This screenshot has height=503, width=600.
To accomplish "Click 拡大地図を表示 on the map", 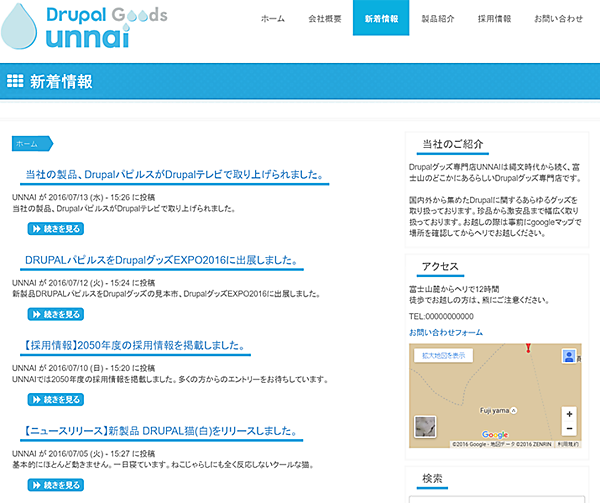I will pyautogui.click(x=443, y=355).
